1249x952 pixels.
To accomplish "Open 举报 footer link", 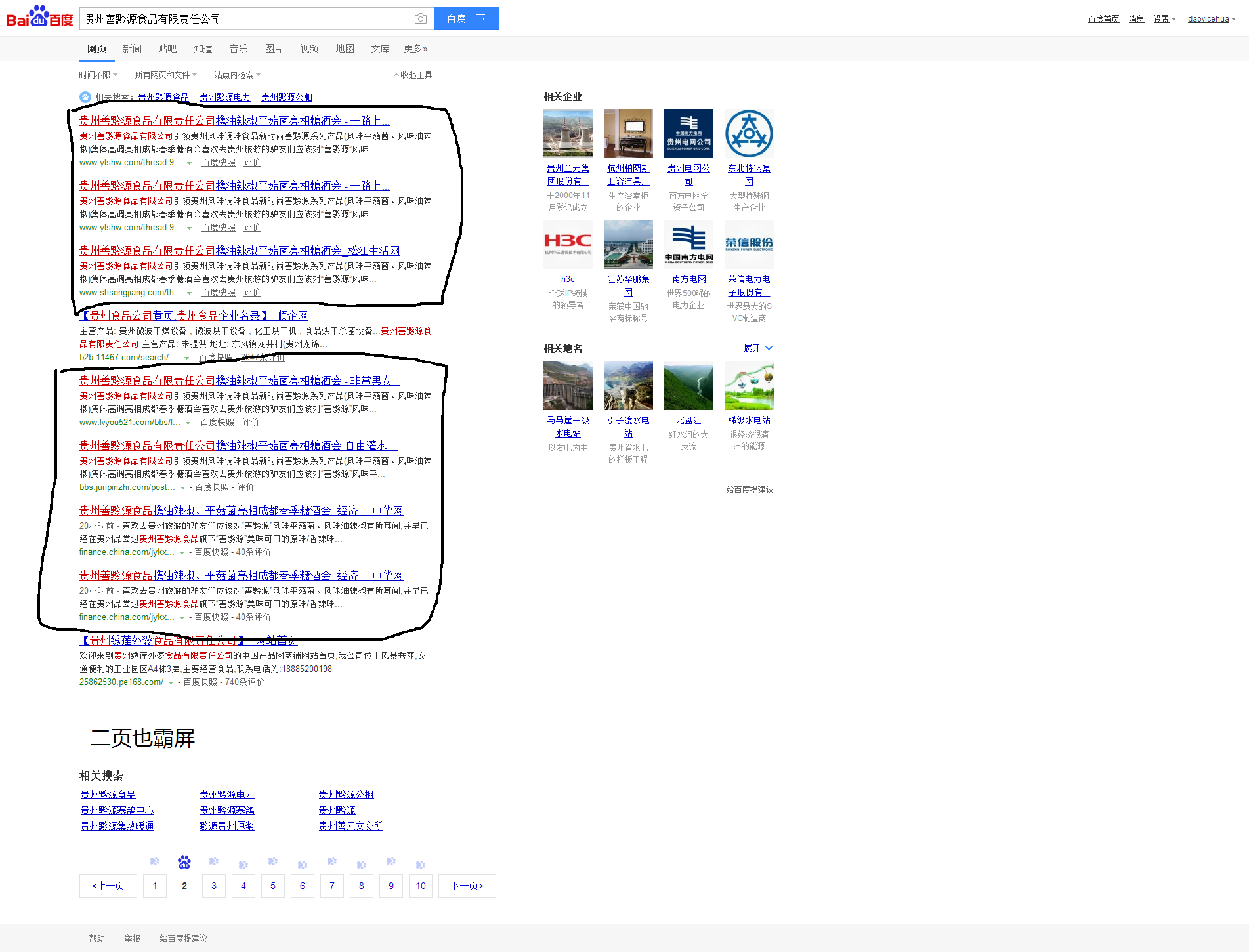I will click(133, 938).
